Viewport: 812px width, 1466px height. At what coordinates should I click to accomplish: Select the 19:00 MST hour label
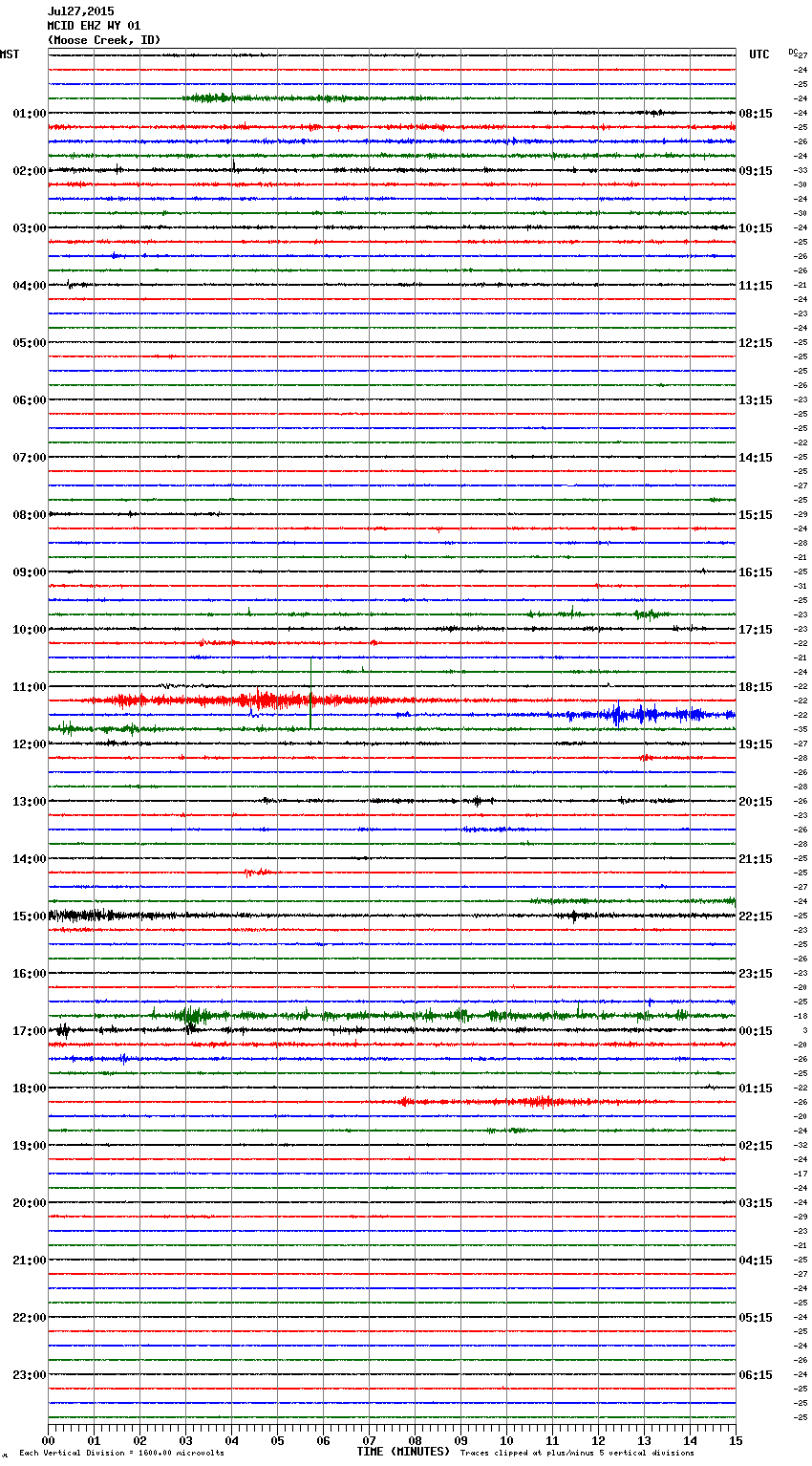pos(30,1146)
